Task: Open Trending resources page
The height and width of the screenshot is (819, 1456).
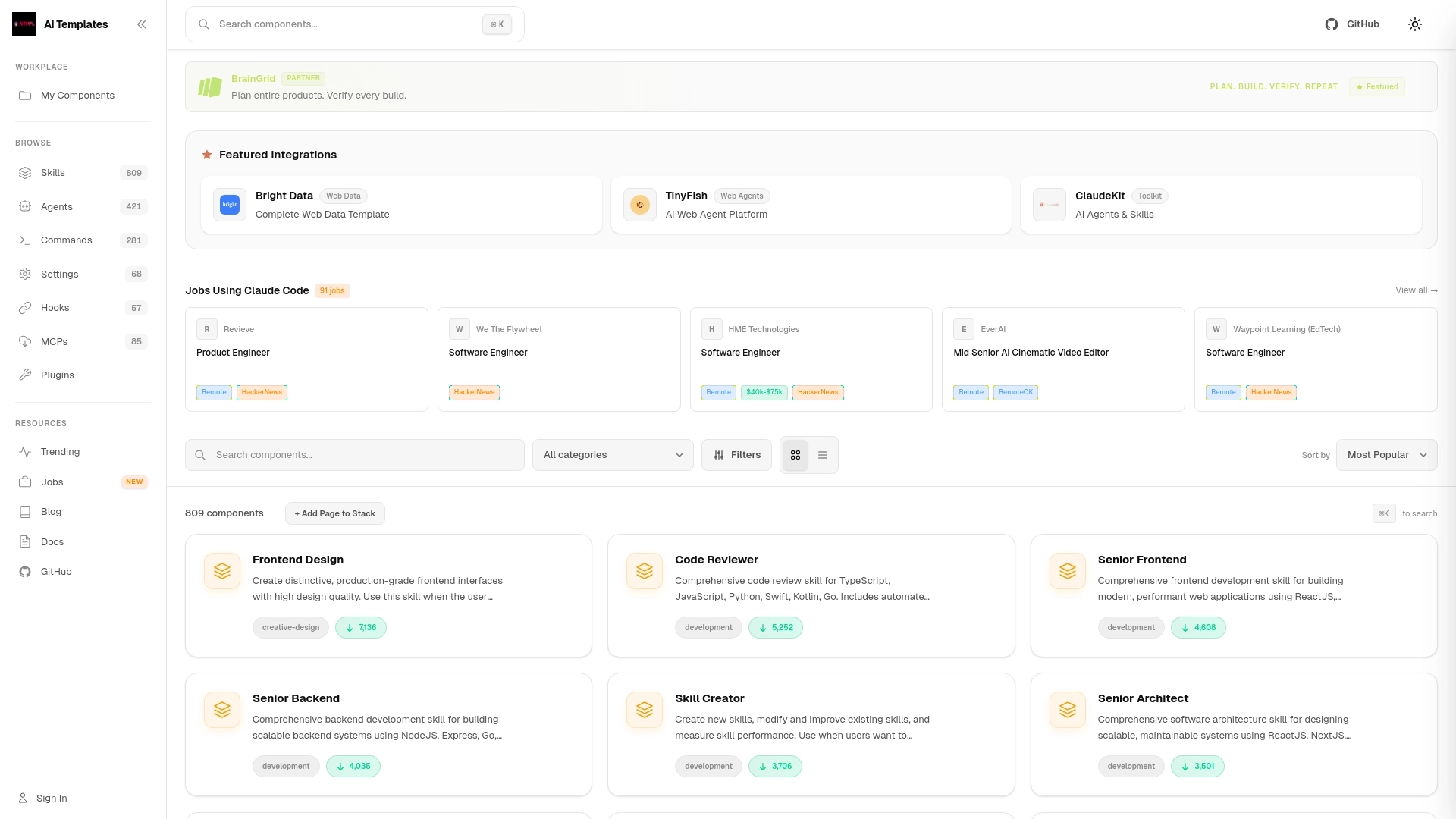Action: tap(83, 452)
